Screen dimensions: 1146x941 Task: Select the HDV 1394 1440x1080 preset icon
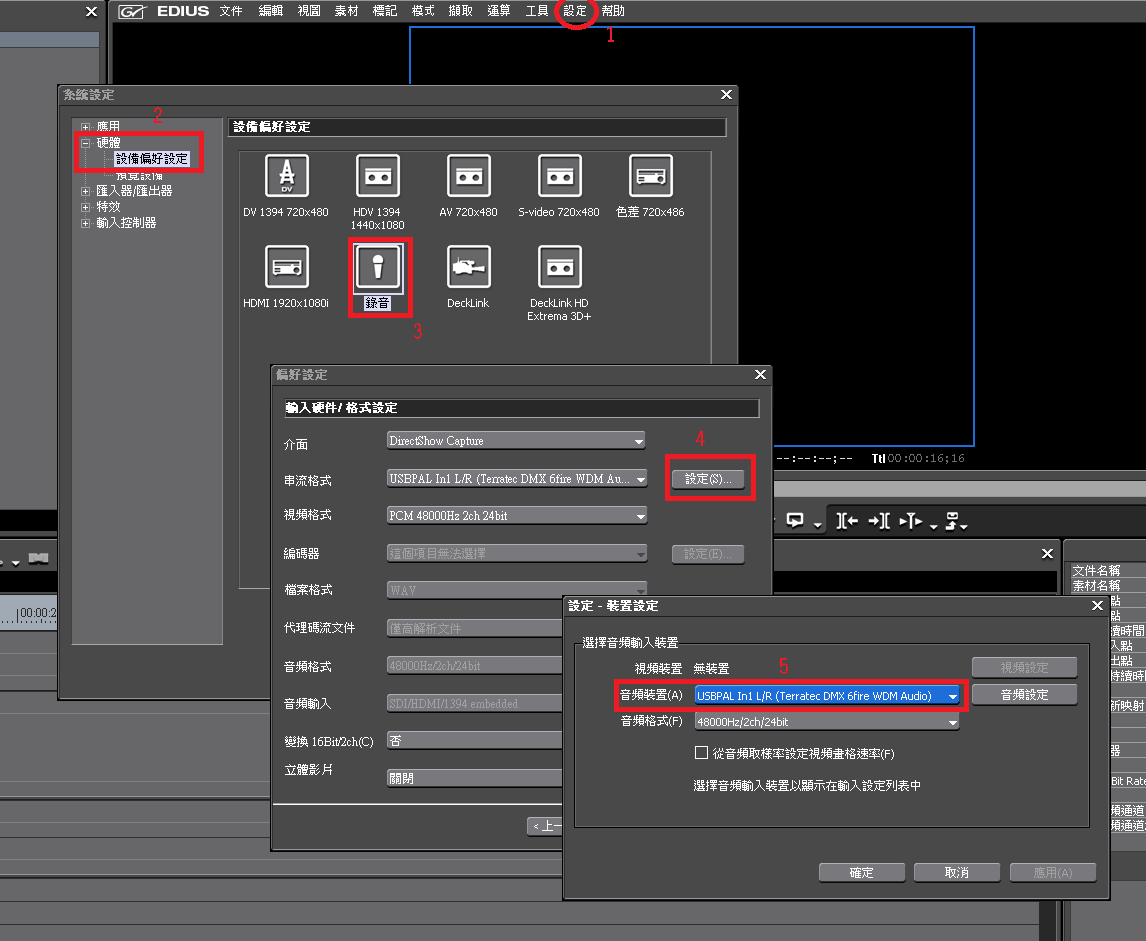click(x=377, y=177)
